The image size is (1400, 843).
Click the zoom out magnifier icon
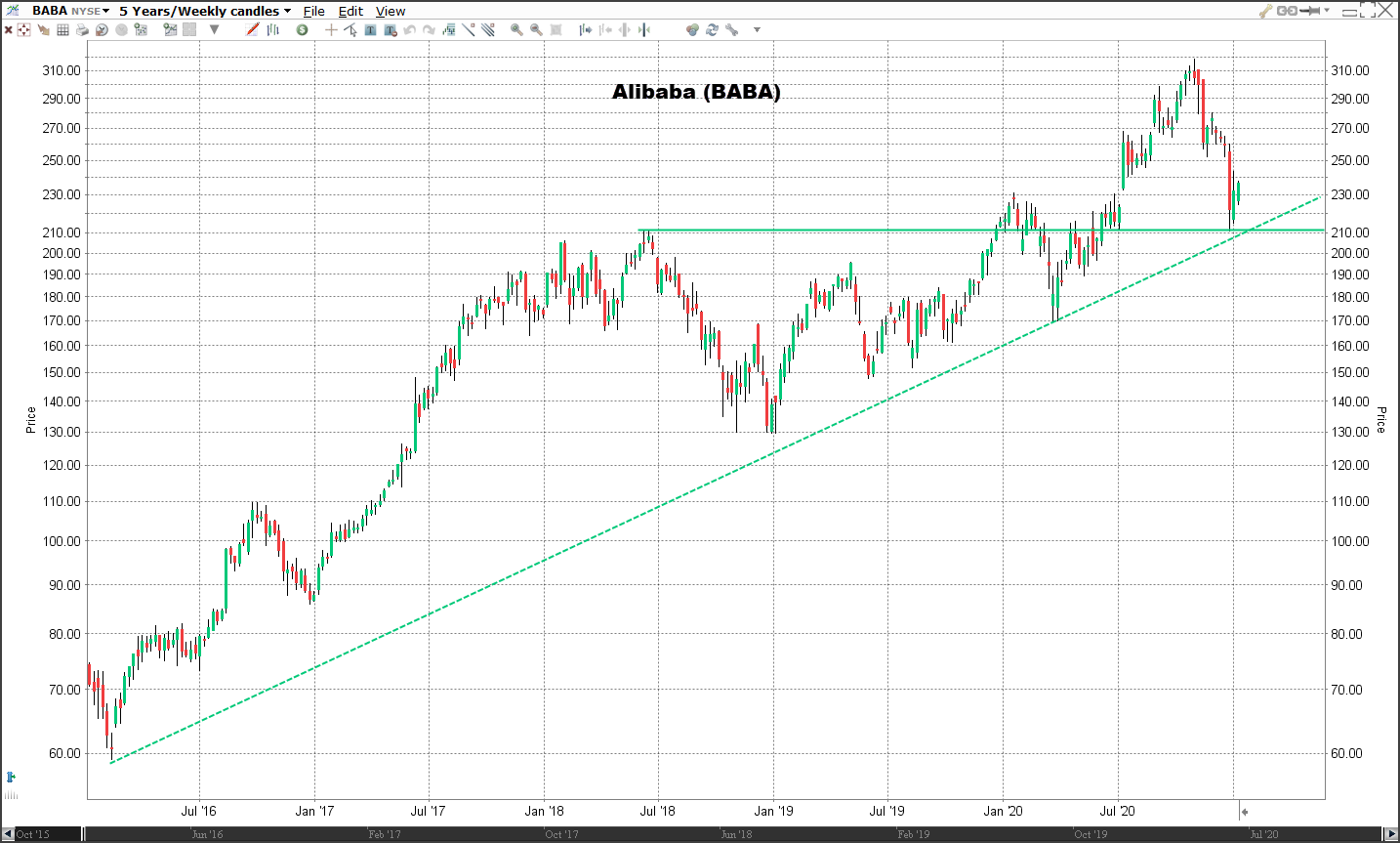pos(536,30)
